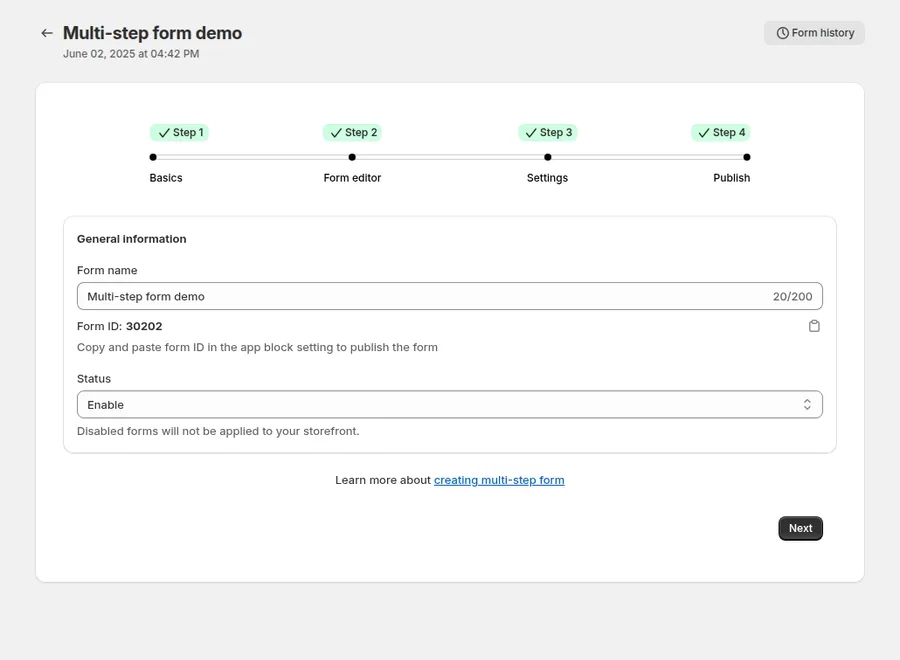Click the June 02, 2025 timestamp

[131, 54]
